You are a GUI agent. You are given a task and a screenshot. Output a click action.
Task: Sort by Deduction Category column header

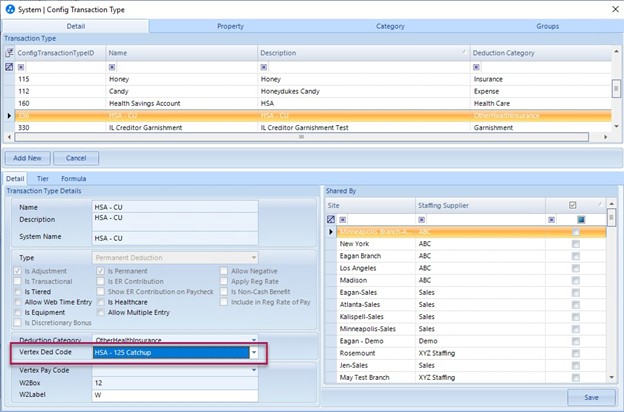point(540,53)
